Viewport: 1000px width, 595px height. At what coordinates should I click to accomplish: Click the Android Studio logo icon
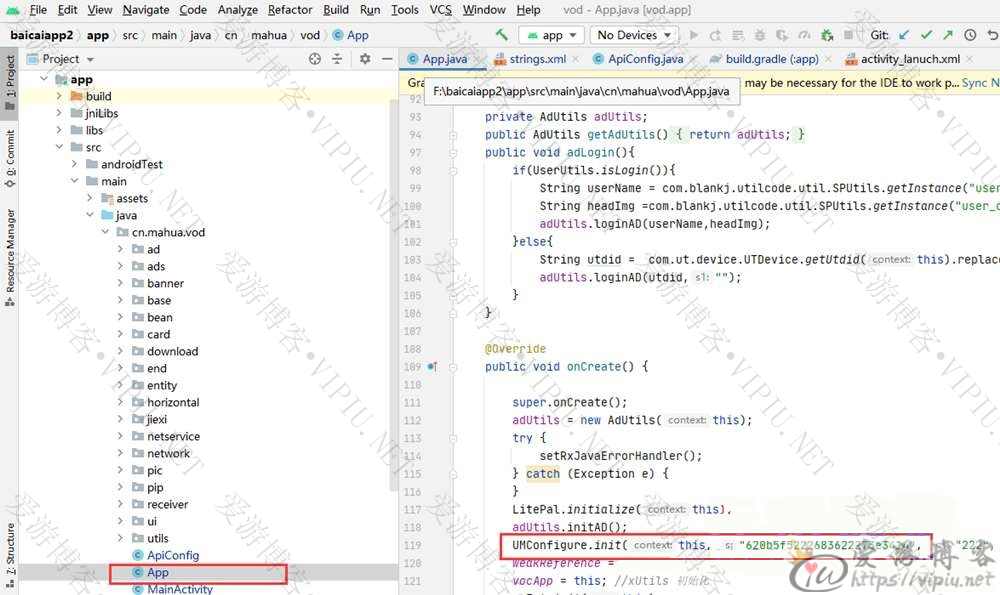pos(12,10)
